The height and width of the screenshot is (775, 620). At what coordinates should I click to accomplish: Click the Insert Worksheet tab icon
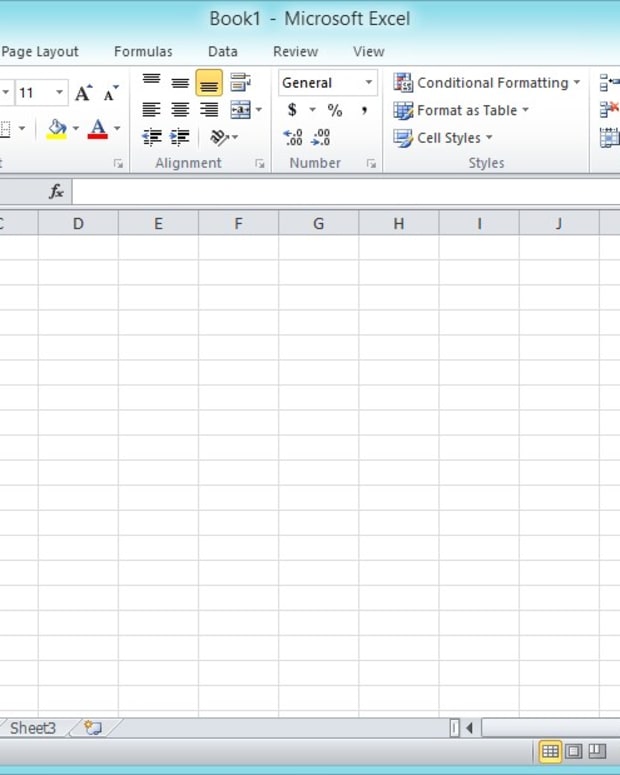point(93,728)
